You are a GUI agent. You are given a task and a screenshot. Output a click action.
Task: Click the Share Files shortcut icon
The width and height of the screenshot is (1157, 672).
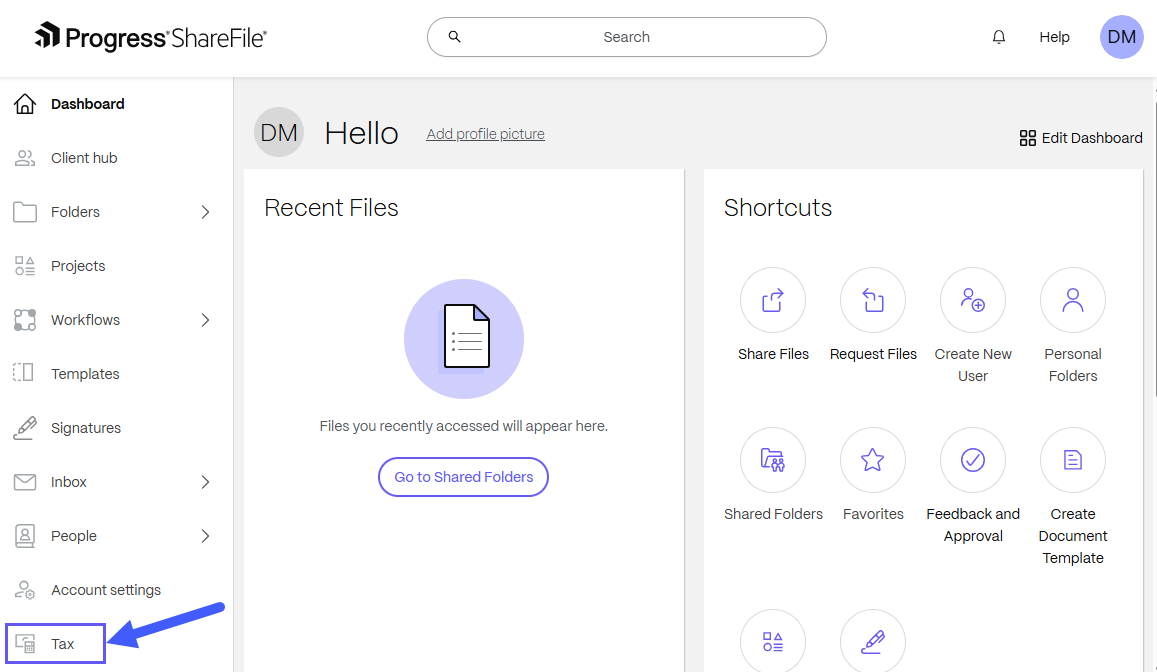tap(773, 300)
